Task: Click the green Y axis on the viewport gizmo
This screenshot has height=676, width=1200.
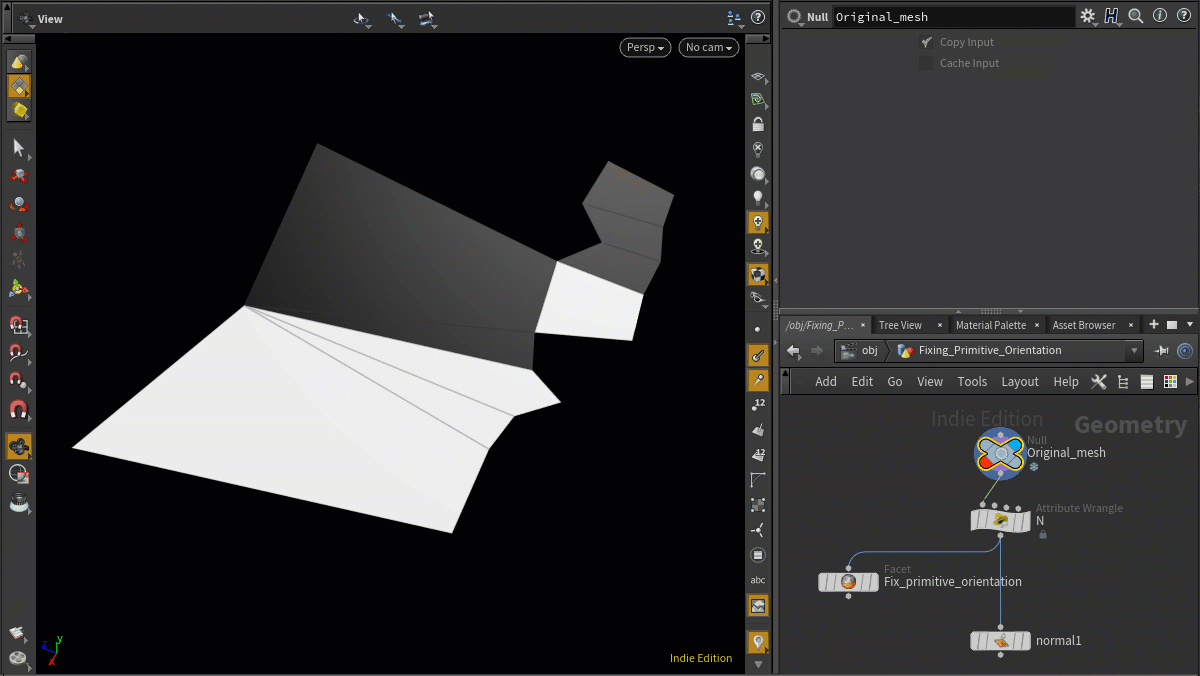Action: 57,639
